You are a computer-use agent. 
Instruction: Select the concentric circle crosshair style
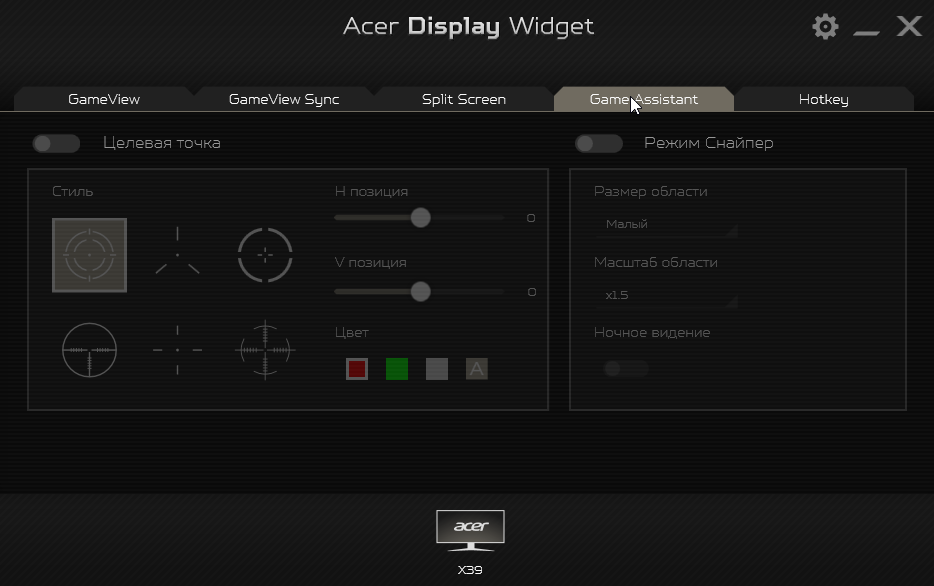pyautogui.click(x=89, y=255)
